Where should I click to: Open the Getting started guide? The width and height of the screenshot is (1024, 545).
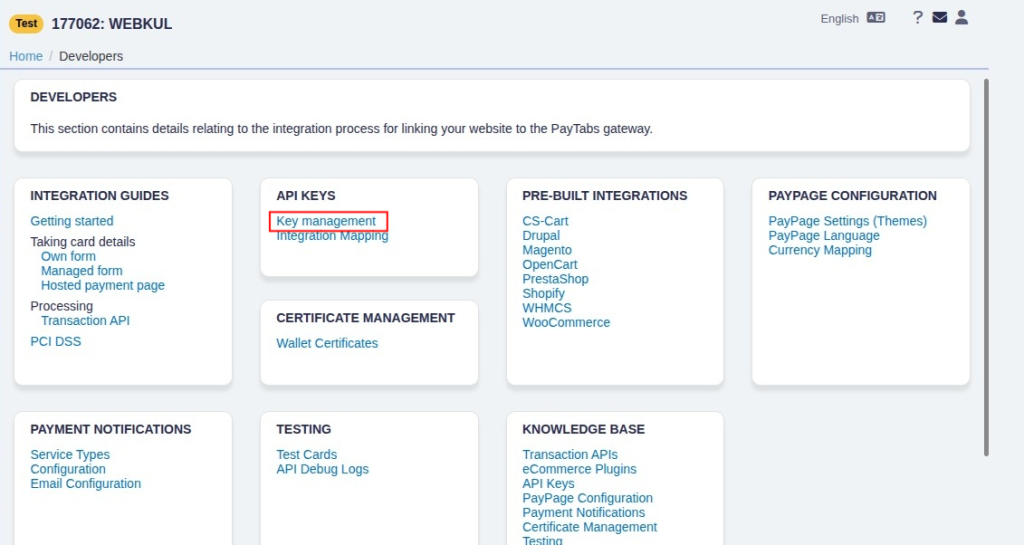(x=72, y=221)
